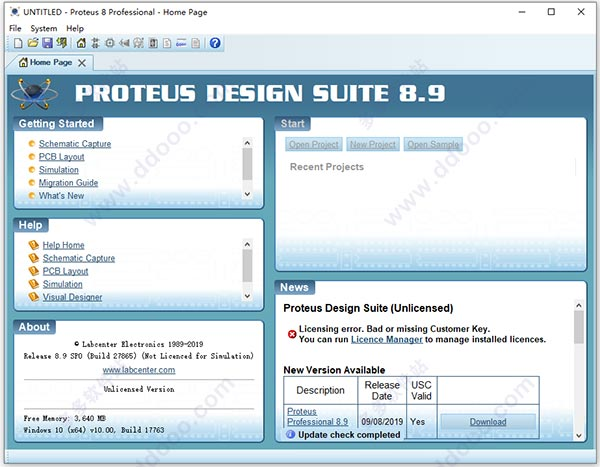
Task: Click the New Project button
Action: click(x=373, y=144)
